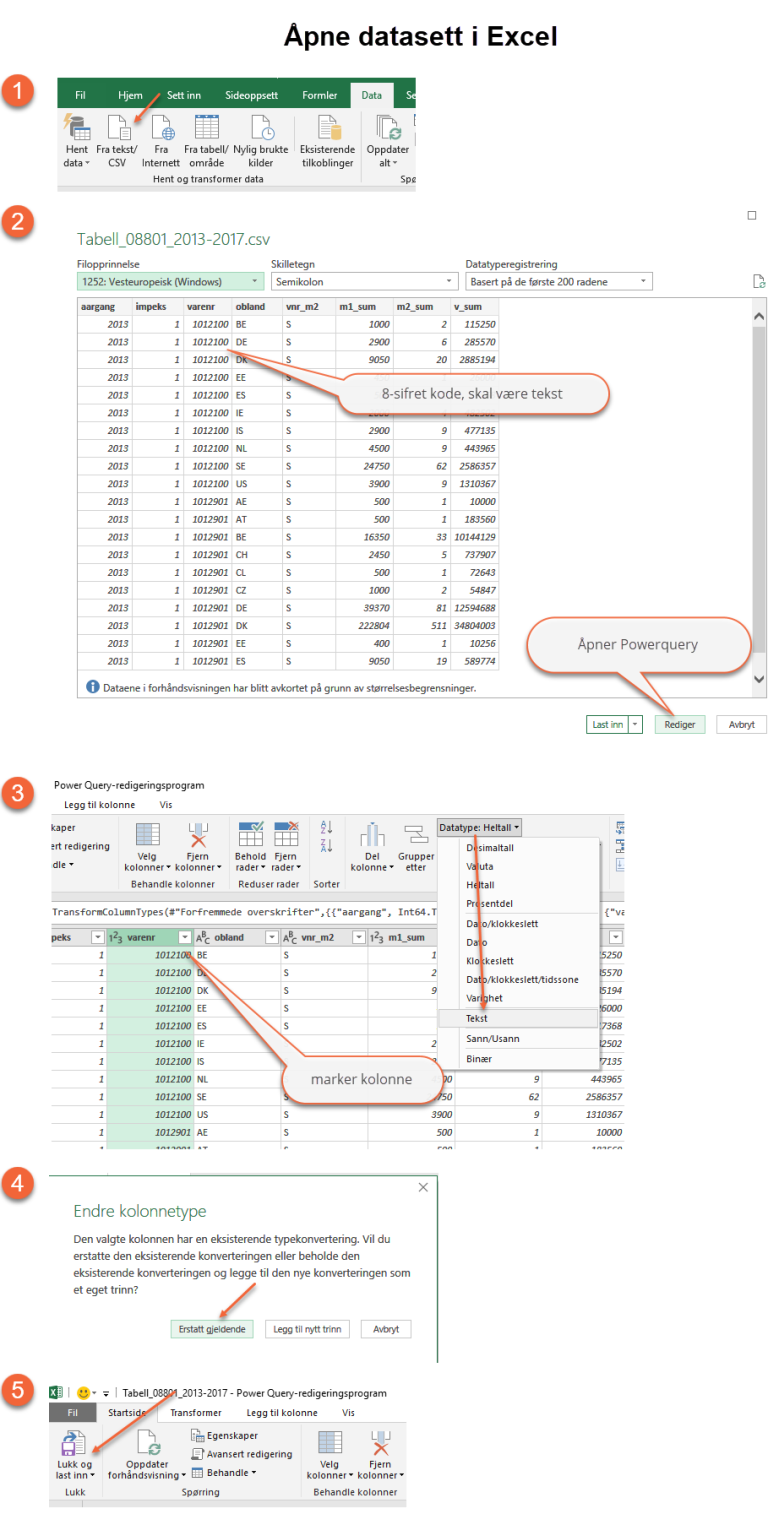This screenshot has height=1514, width=768.
Task: Click the smiley feedback icon
Action: click(x=83, y=1392)
